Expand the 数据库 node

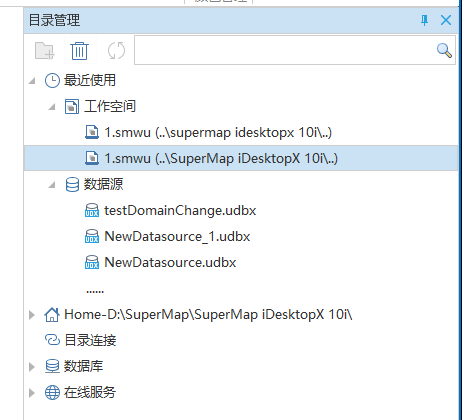pos(32,367)
